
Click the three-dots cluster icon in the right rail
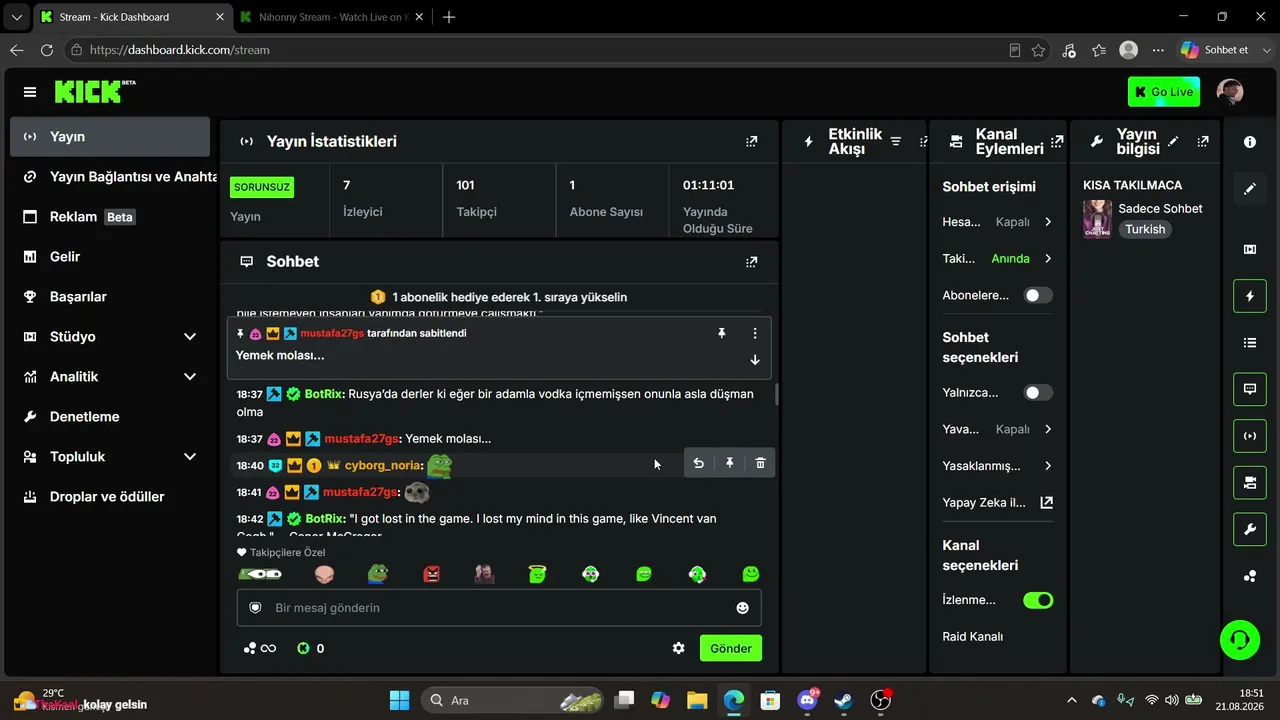pyautogui.click(x=1250, y=576)
